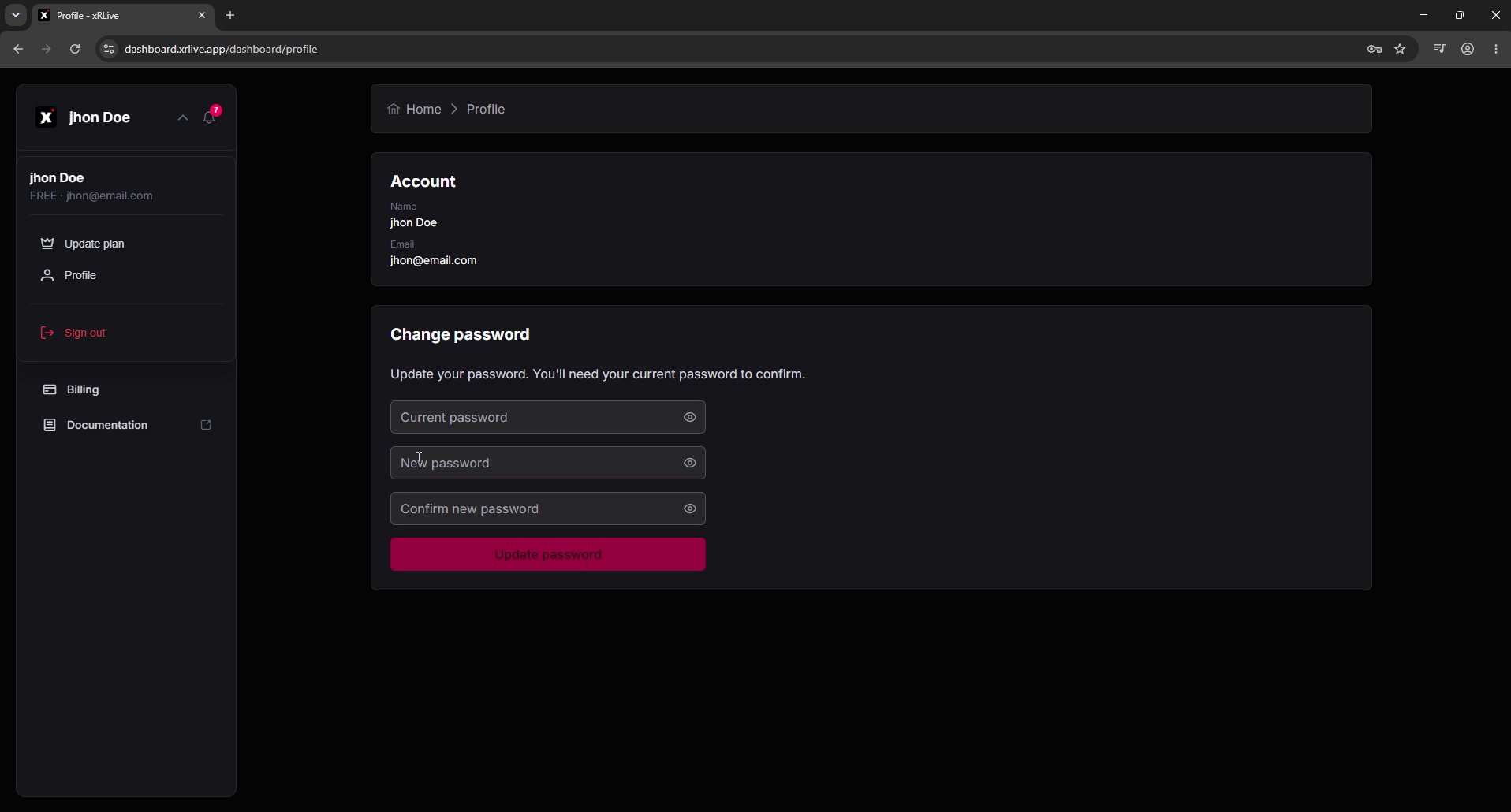Screen dimensions: 1511x812
Task: Click the Home breadcrumb house icon
Action: pos(394,109)
